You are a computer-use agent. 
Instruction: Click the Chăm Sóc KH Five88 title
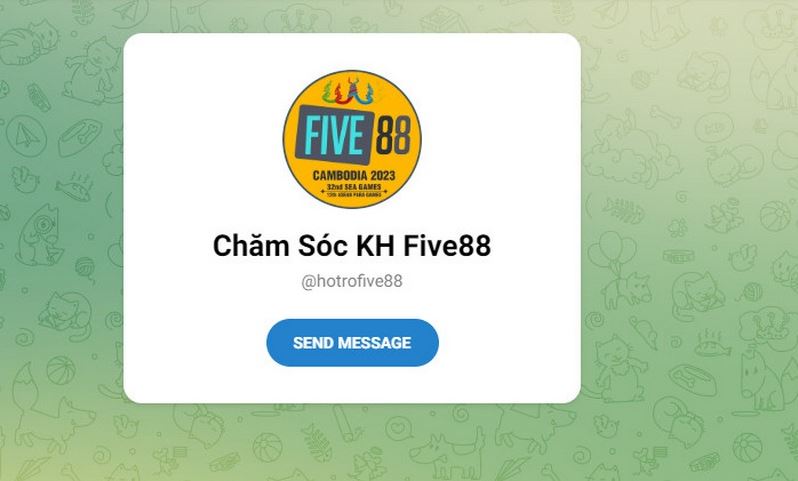[352, 246]
